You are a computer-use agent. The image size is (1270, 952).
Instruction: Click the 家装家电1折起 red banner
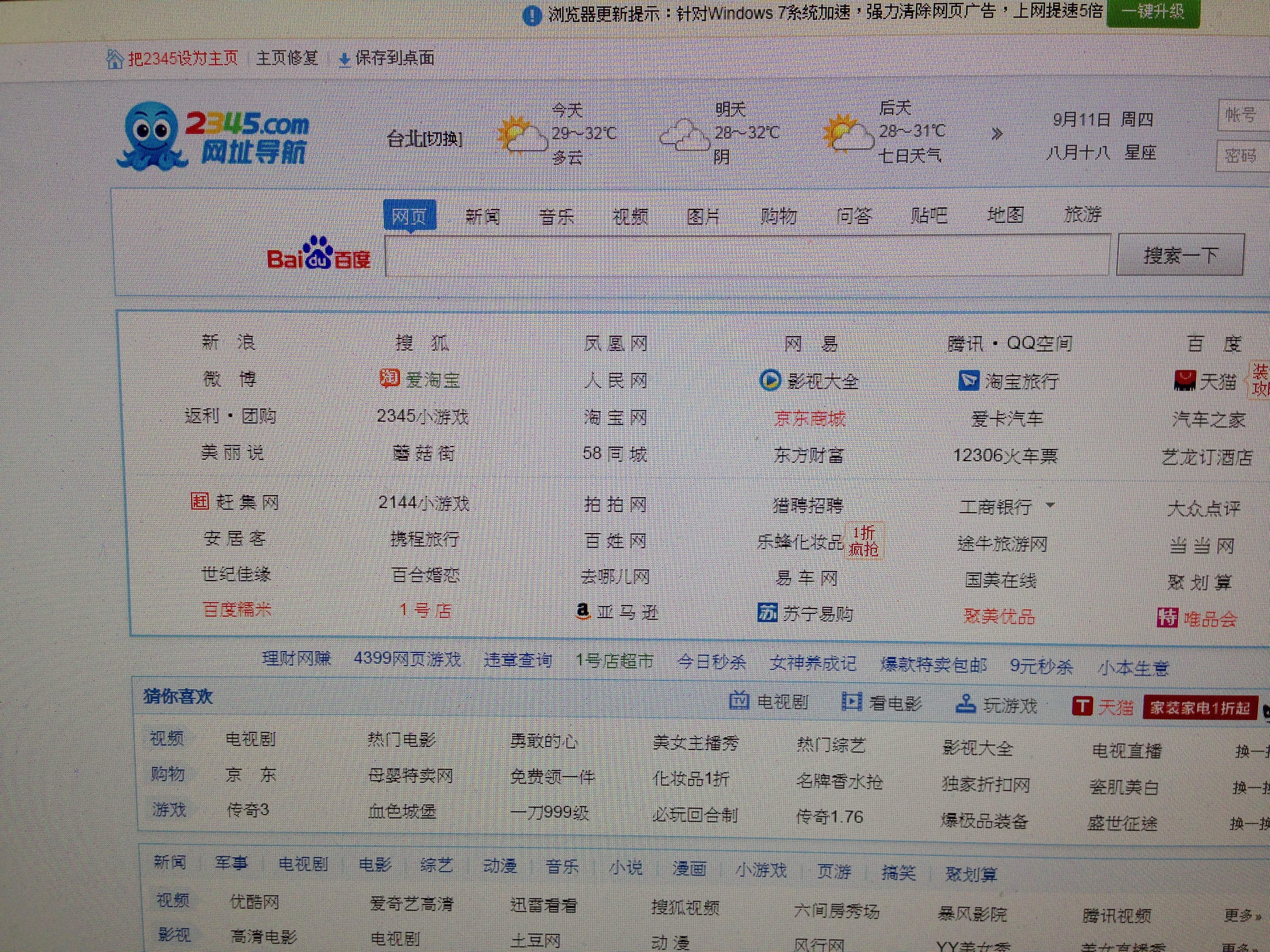[1200, 707]
